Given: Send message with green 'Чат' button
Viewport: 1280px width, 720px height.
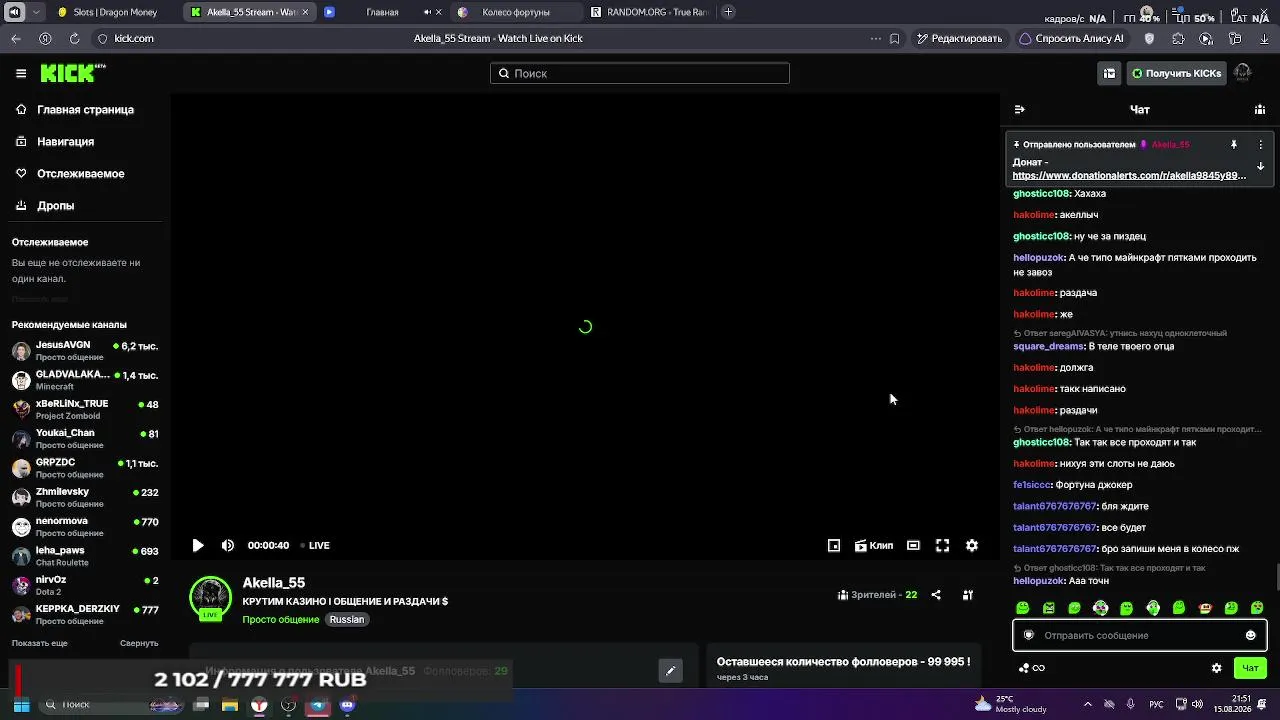Looking at the screenshot, I should (x=1250, y=668).
